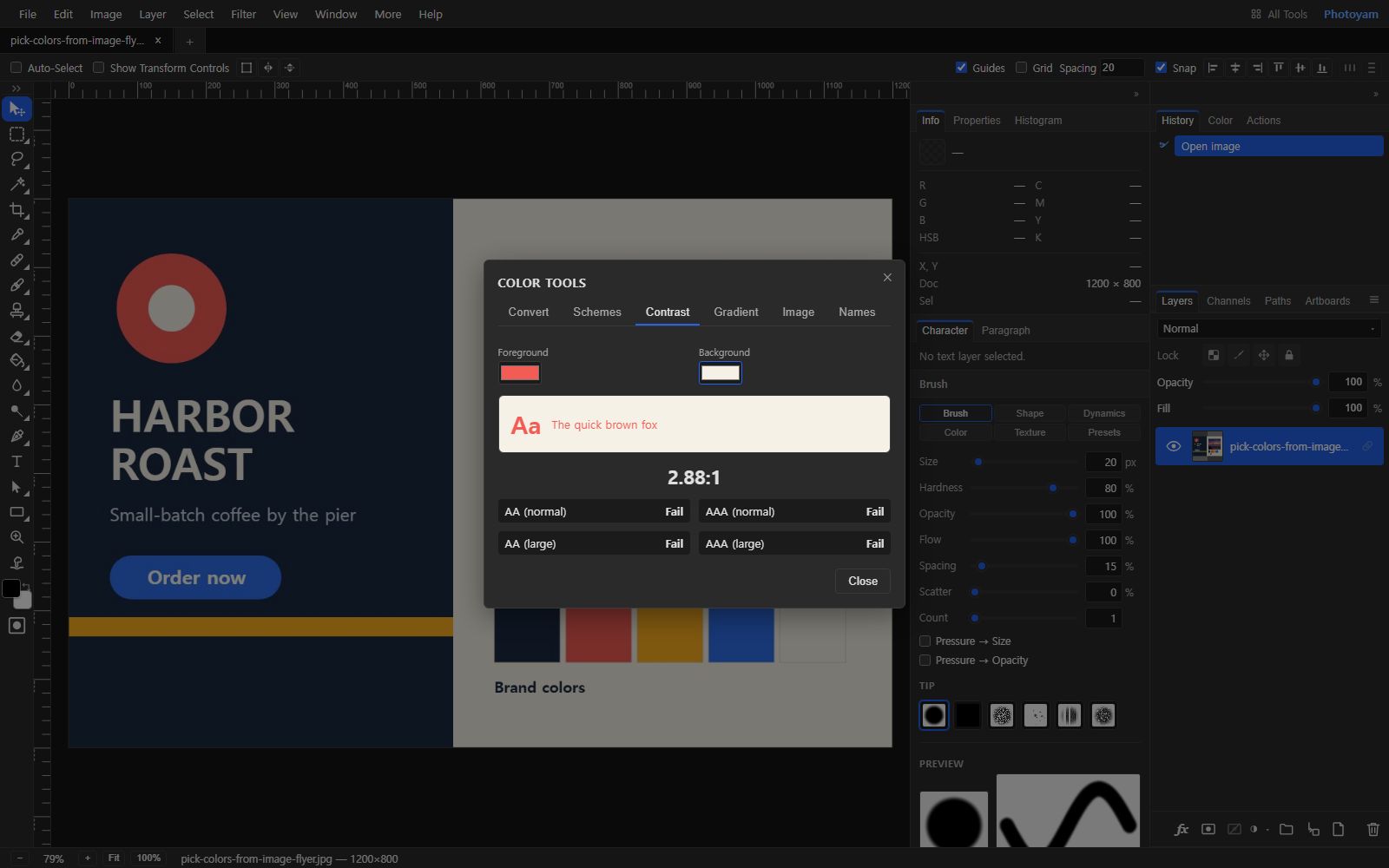Create new group folder in Layers panel

[x=1286, y=830]
